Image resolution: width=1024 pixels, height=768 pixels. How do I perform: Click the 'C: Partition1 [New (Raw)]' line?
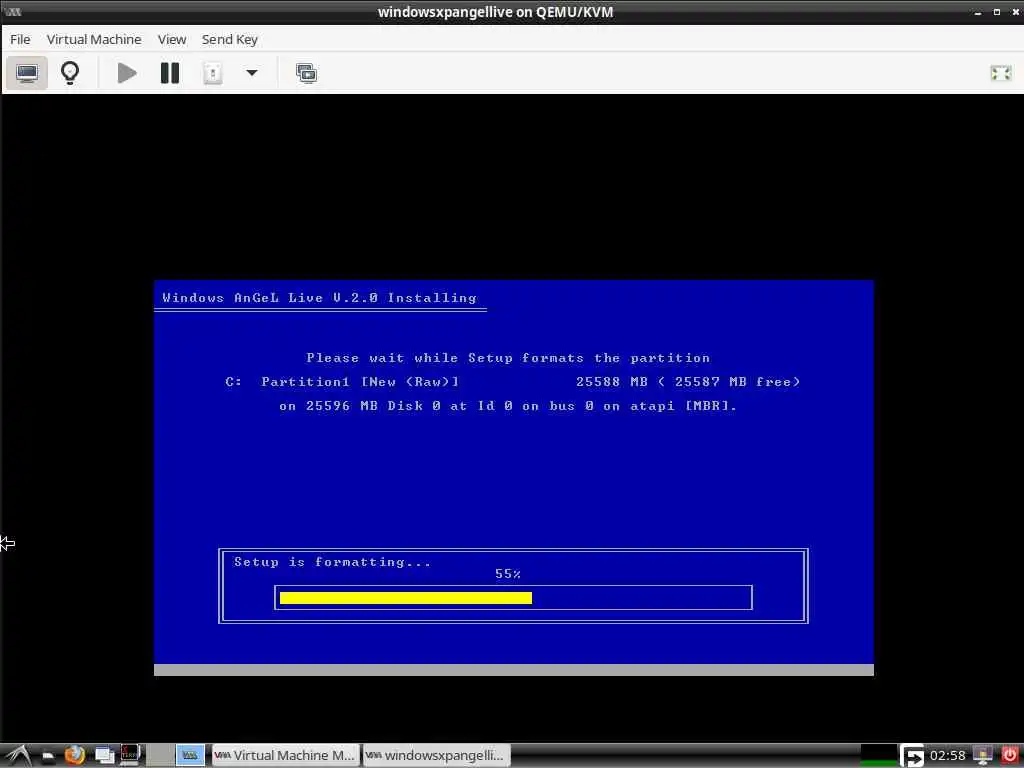click(x=342, y=381)
